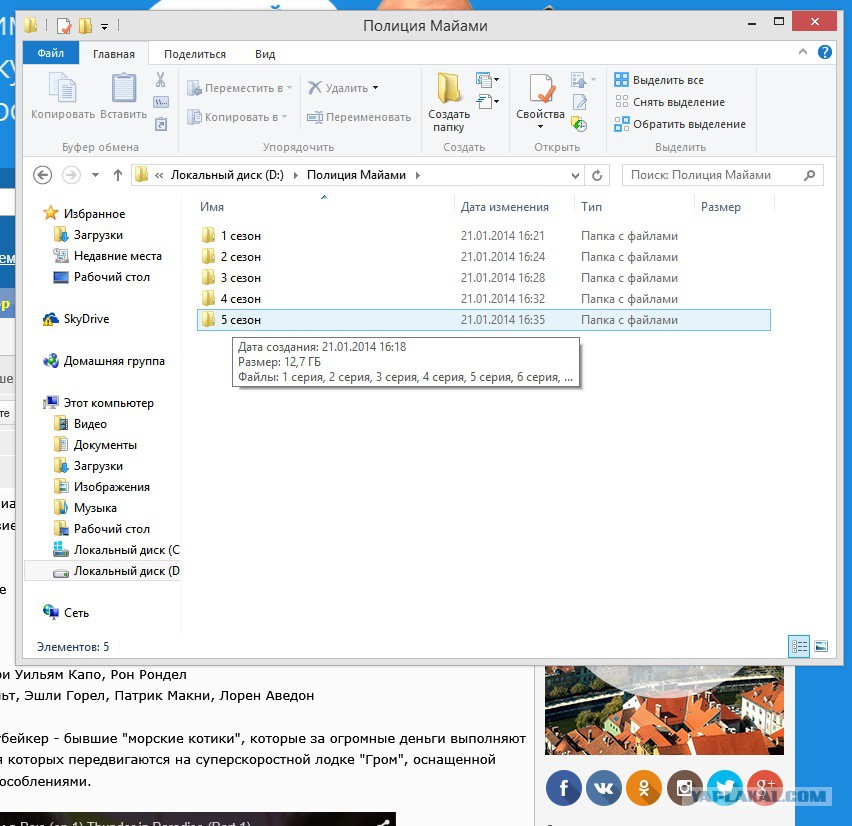Click Обратить выделение button
The image size is (852, 826).
click(x=680, y=124)
